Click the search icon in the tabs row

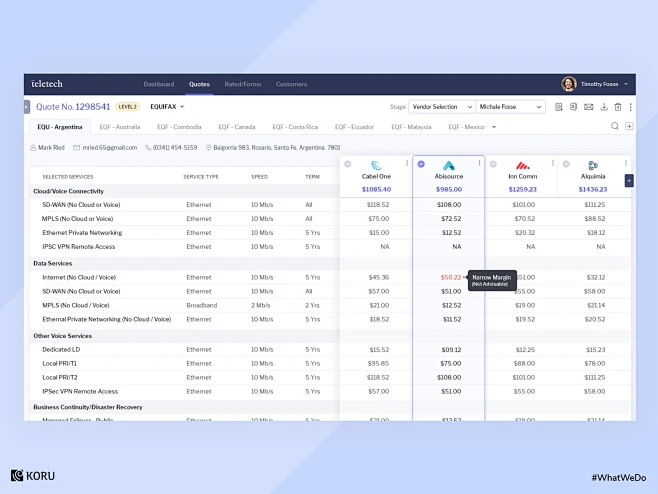[615, 127]
